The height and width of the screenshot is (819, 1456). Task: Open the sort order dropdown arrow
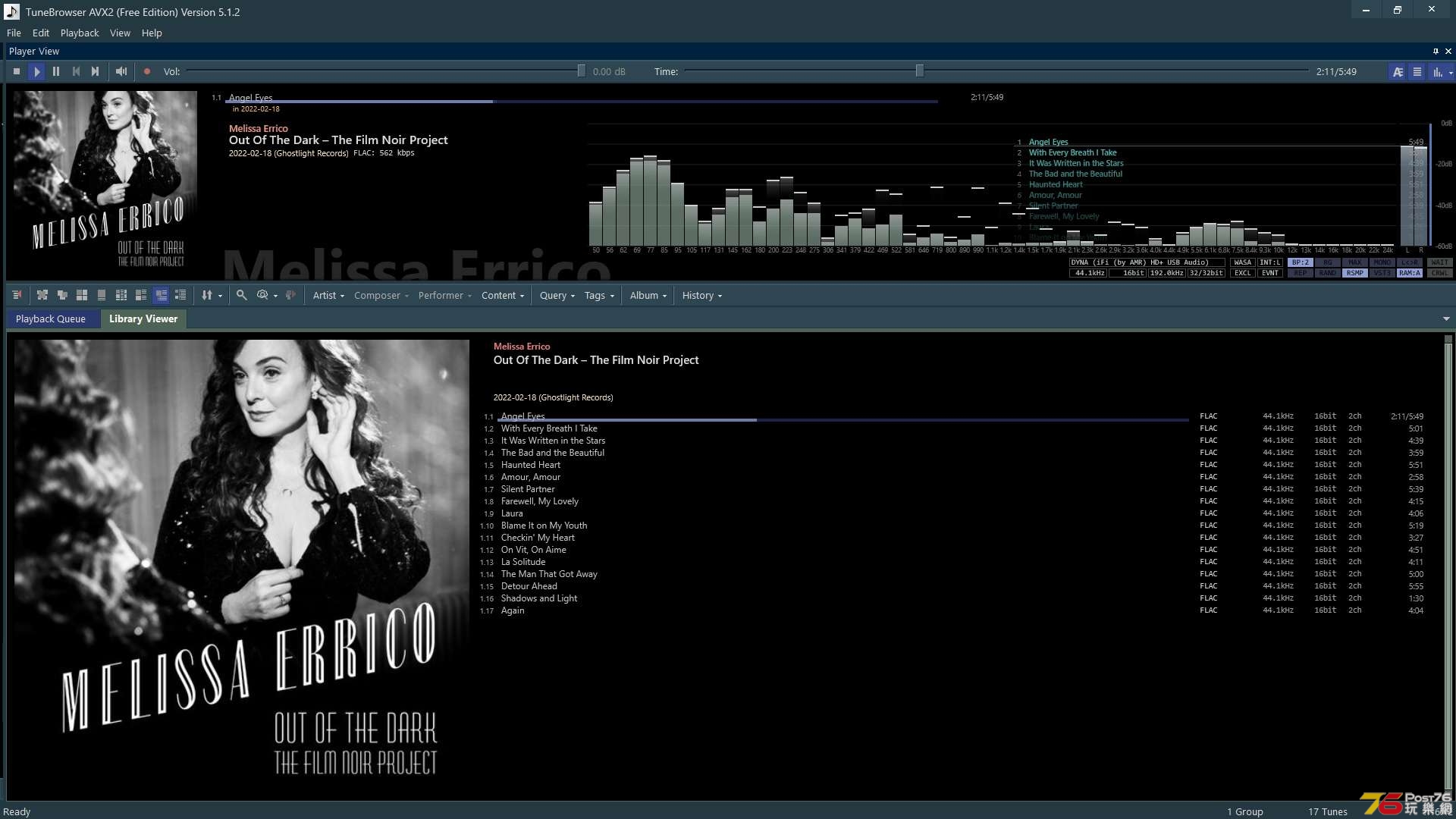point(220,296)
